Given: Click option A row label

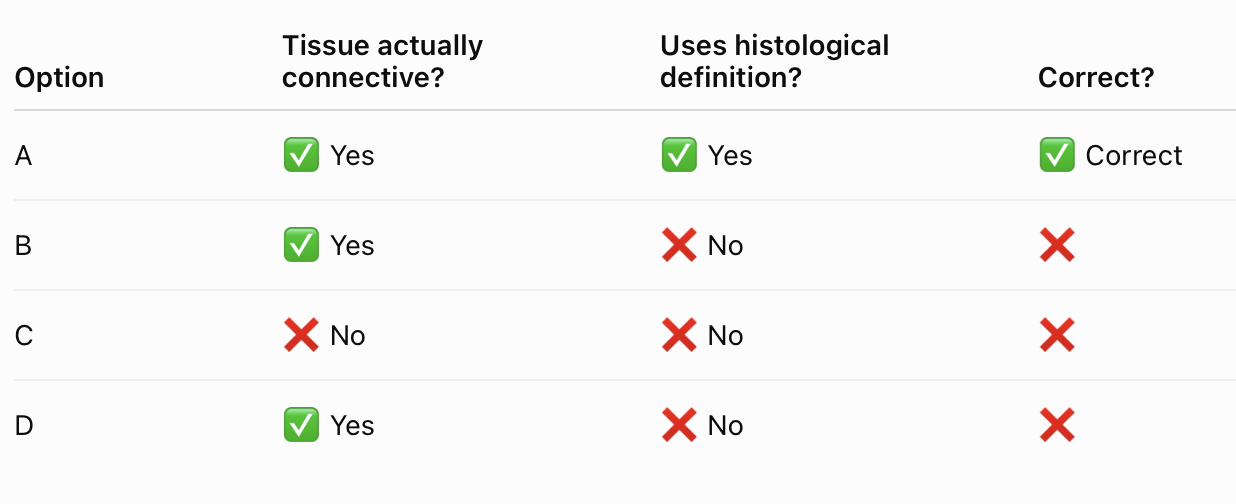Looking at the screenshot, I should click(24, 155).
